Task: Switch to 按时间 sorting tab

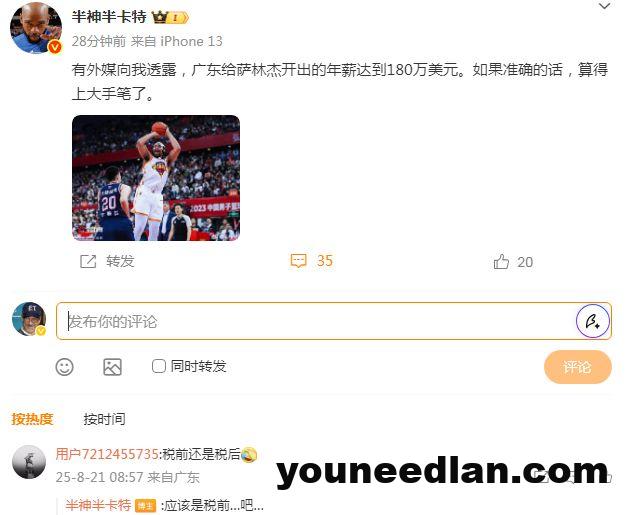Action: tap(104, 419)
